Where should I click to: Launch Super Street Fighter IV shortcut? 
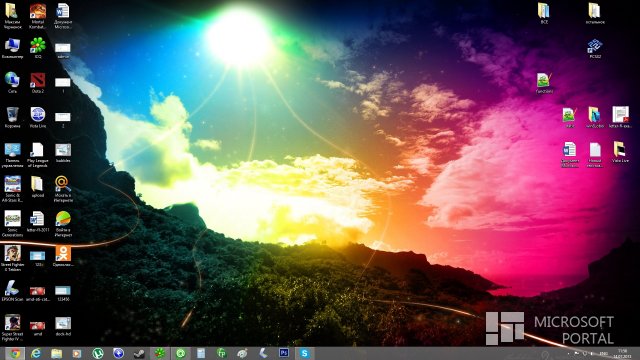[x=12, y=328]
